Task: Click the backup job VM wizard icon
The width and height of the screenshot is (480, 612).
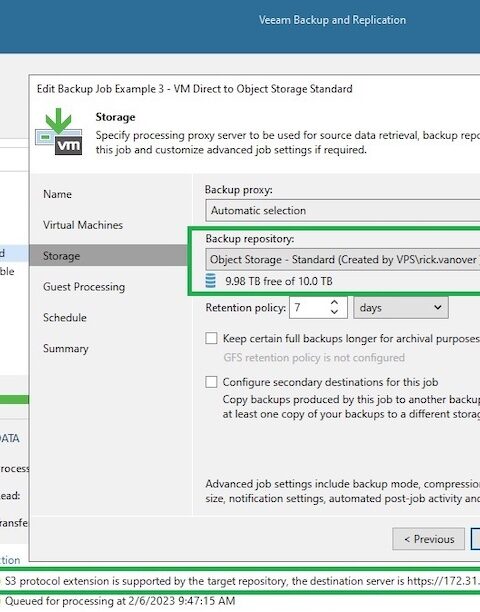Action: [x=59, y=132]
